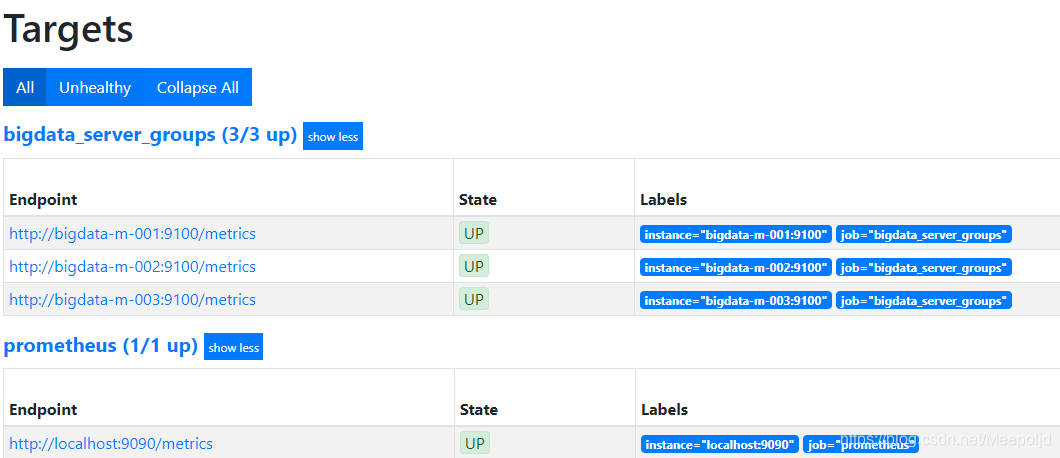Click label instance="localhost:9090"
Screen dimensions: 1060x458
tap(721, 444)
